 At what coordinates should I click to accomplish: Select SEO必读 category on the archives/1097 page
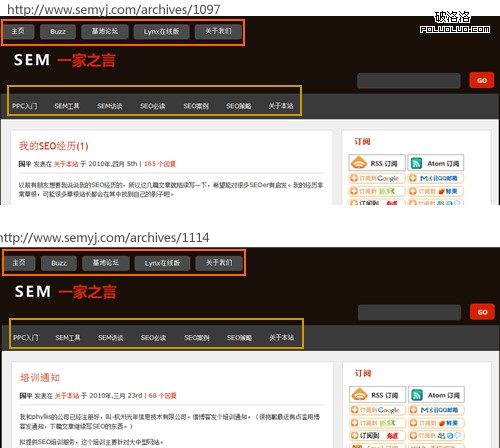(x=153, y=106)
